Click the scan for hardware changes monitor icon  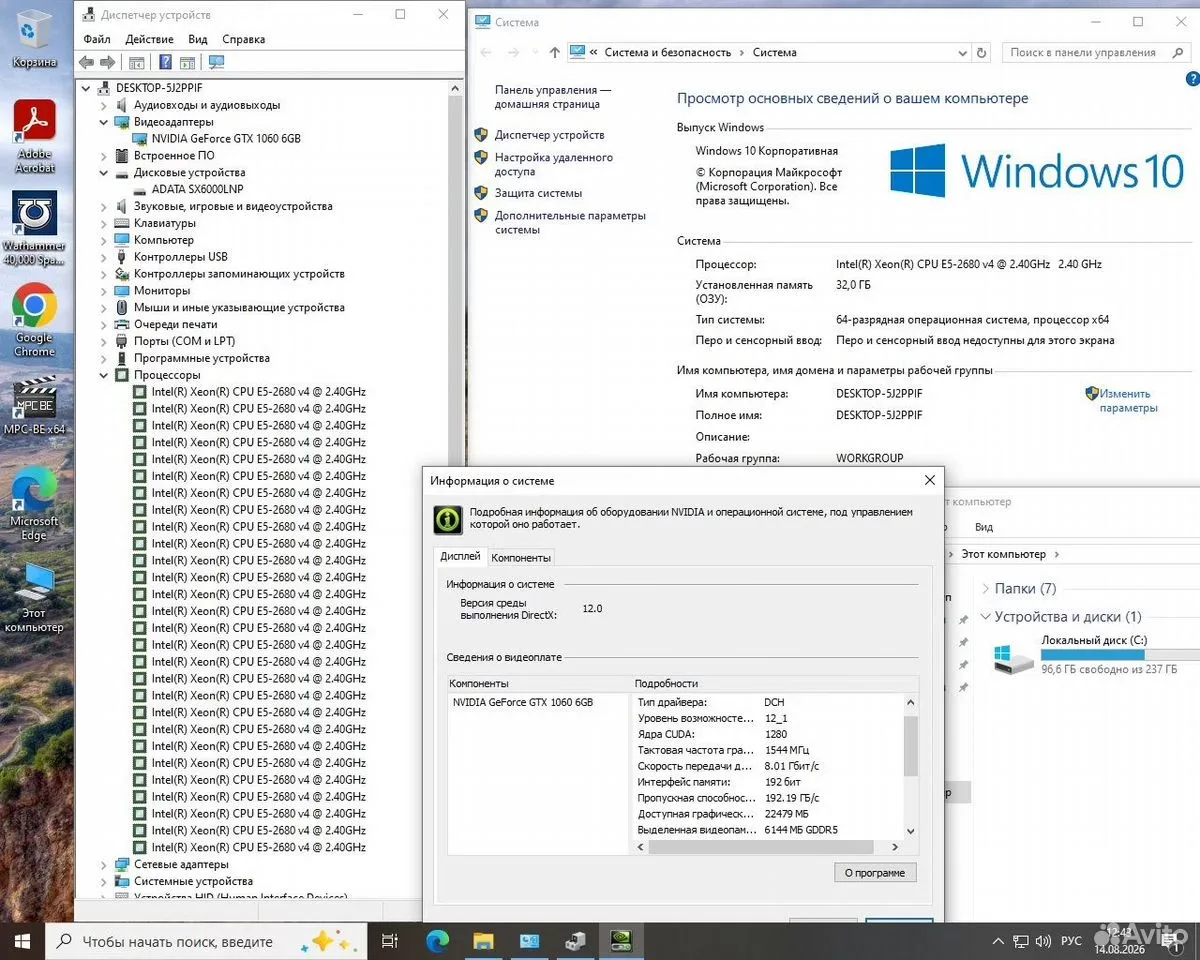coord(216,62)
